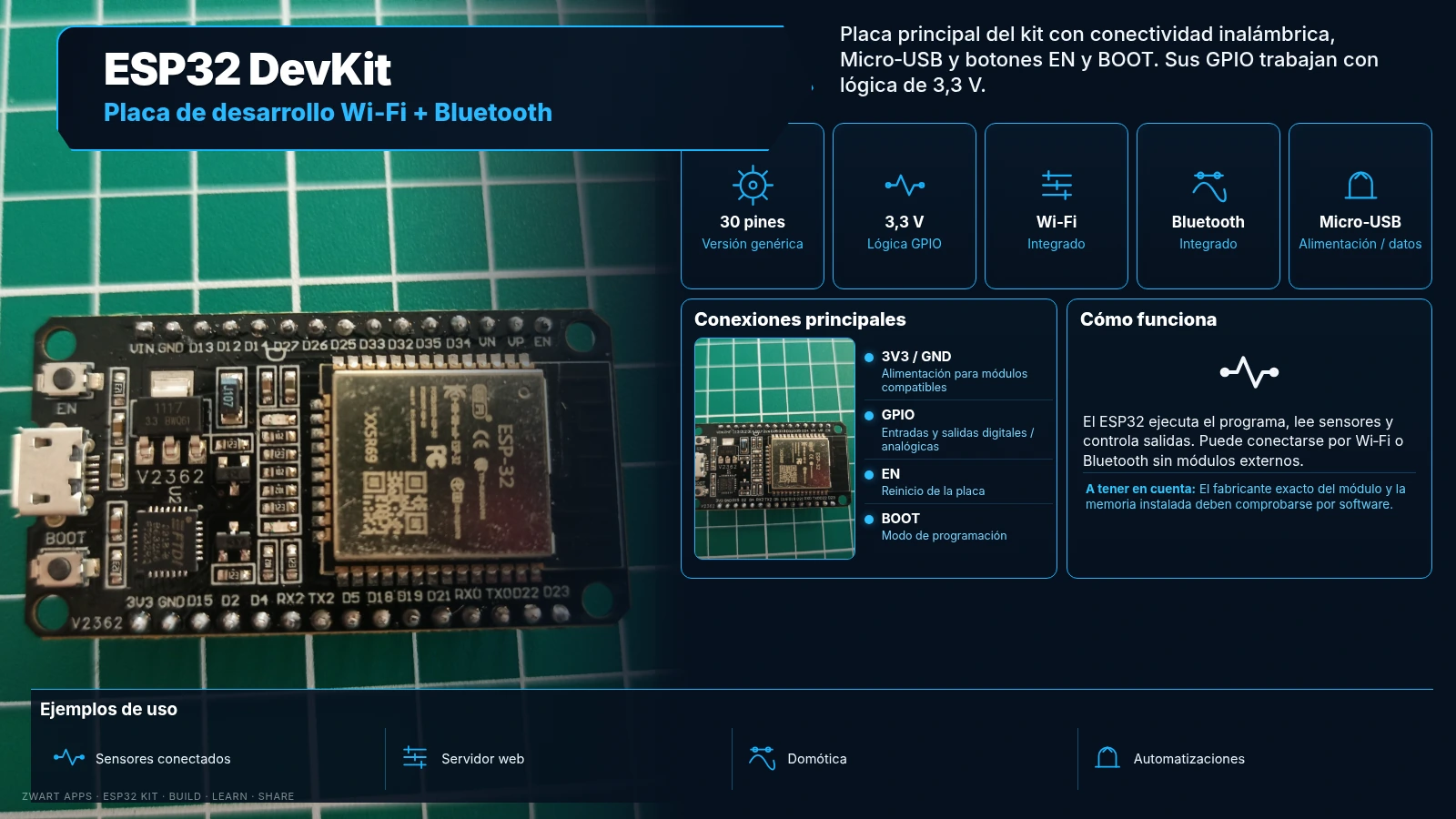Open the small ESP32 board thumbnail

pos(774,449)
